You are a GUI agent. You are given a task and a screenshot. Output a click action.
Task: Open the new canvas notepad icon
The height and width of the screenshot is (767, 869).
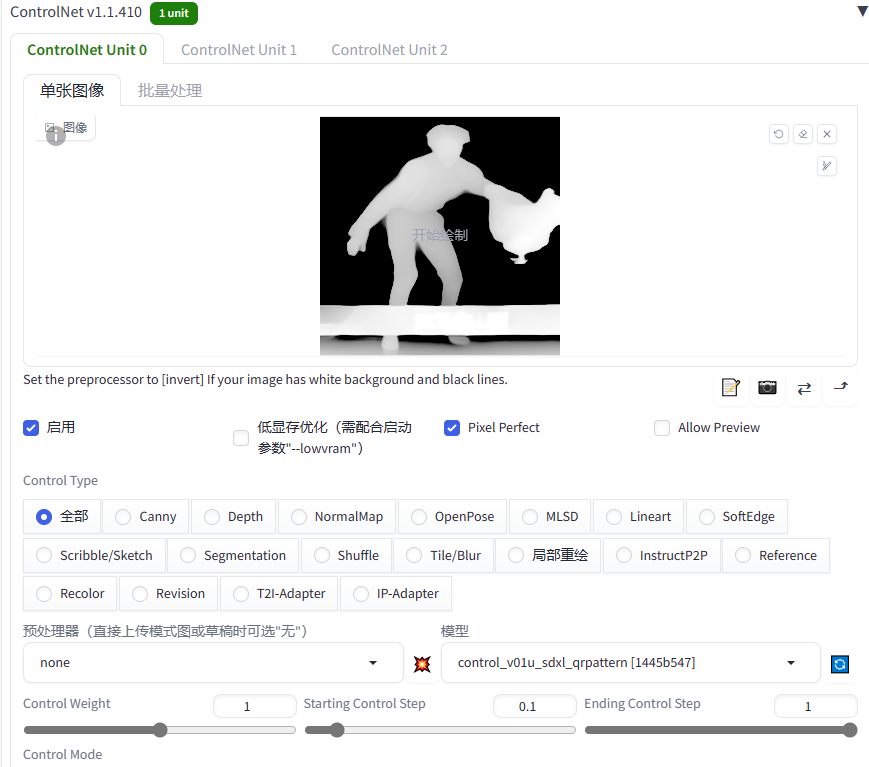coord(731,387)
